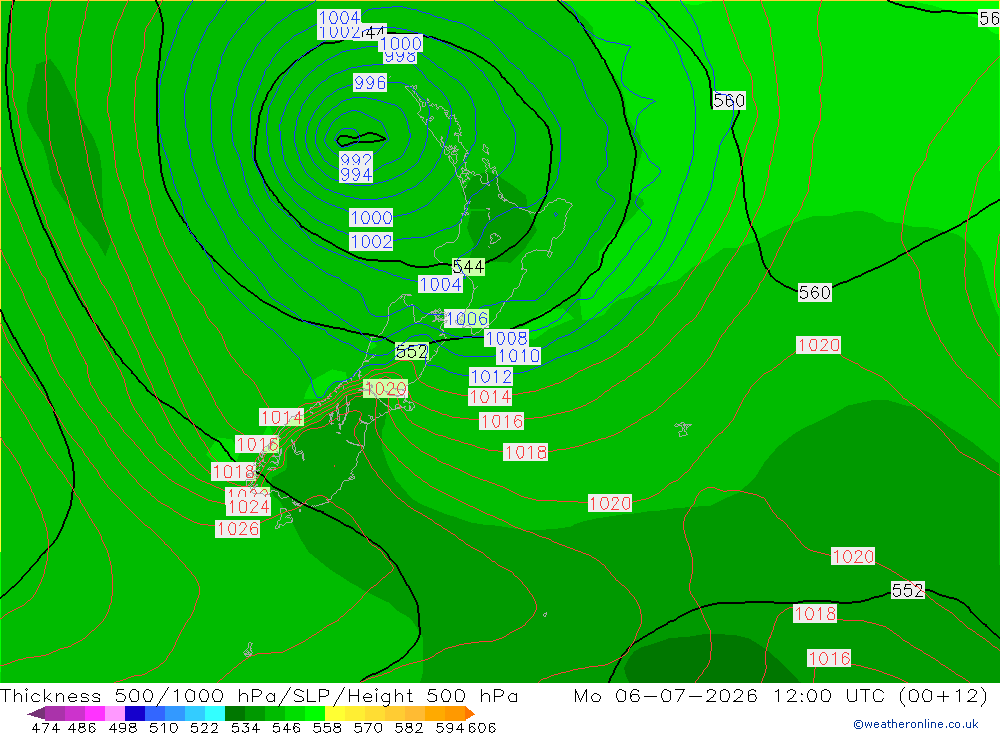Image resolution: width=1000 pixels, height=733 pixels.
Task: Click the dark green legend swatch above 534
Action: pos(235,713)
